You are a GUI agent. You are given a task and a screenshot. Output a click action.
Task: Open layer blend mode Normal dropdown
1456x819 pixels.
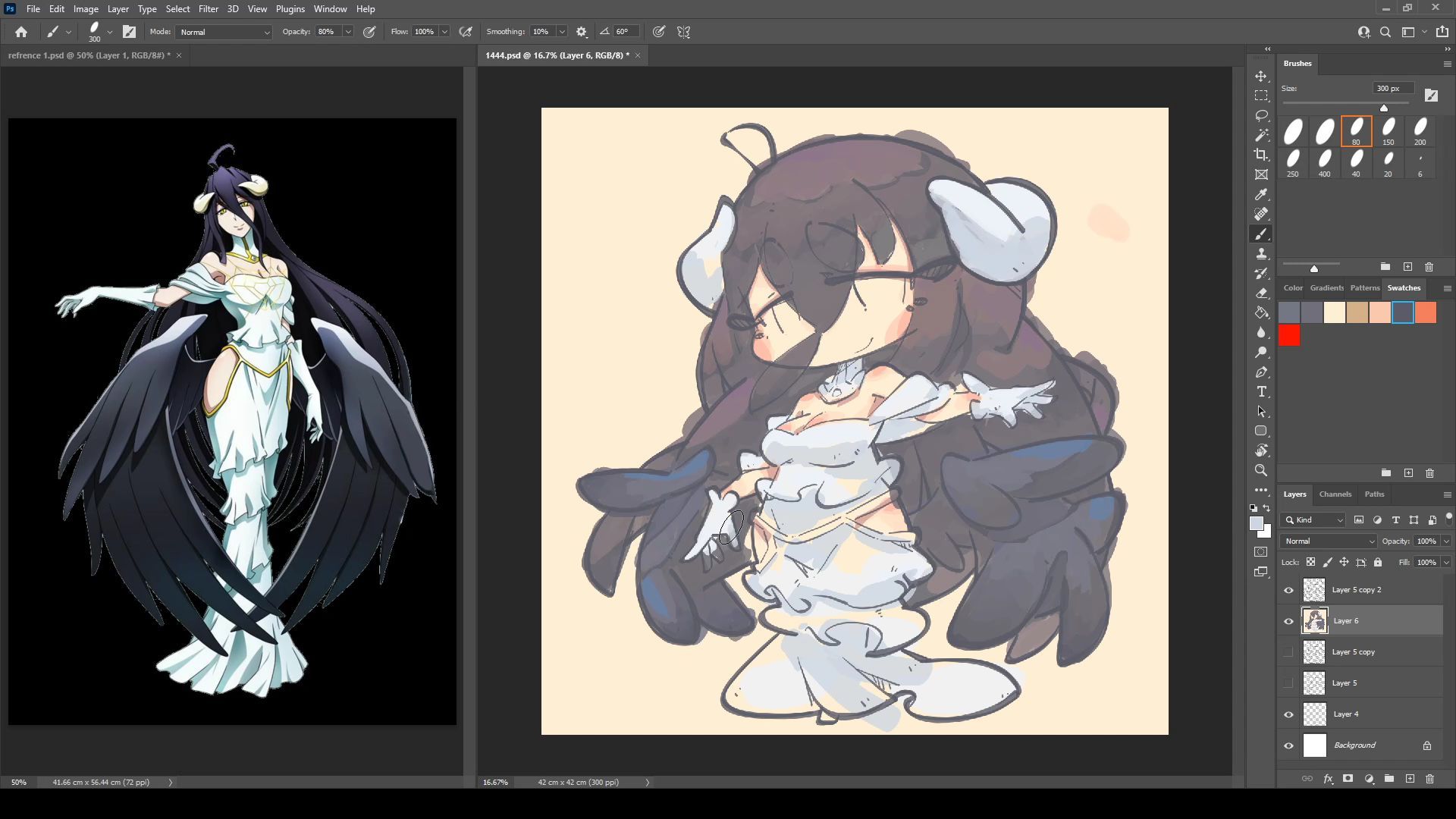pos(1329,541)
